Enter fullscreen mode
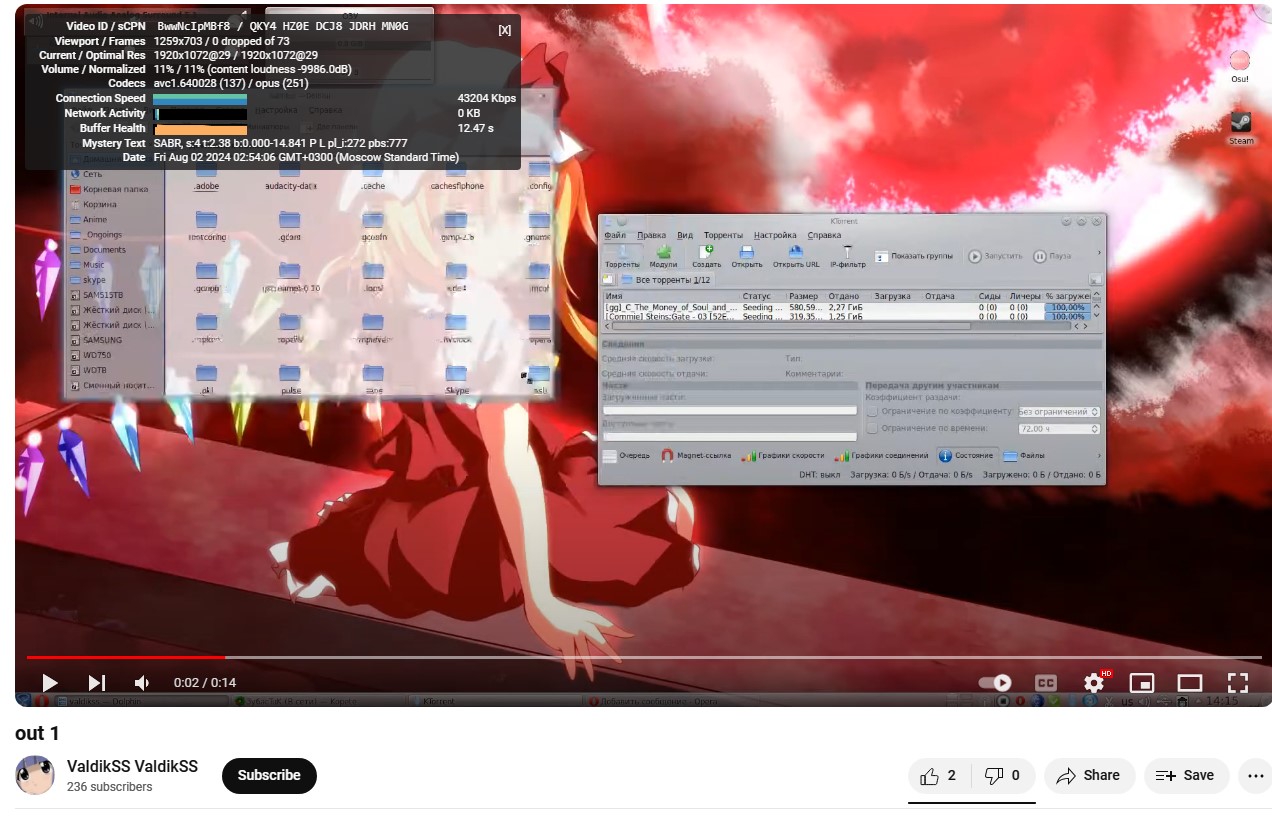This screenshot has width=1272, height=817. (x=1237, y=683)
